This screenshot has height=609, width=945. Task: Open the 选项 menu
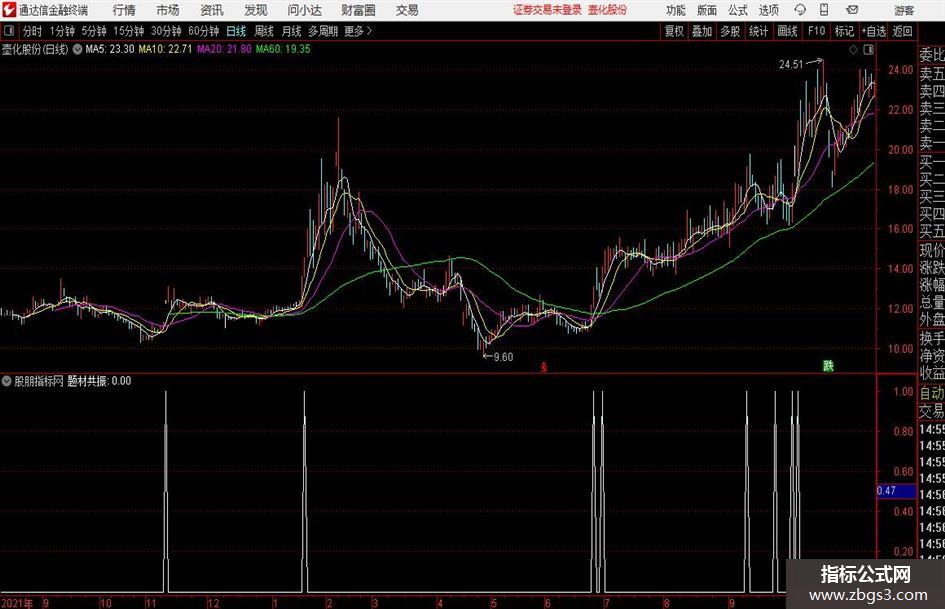coord(768,10)
